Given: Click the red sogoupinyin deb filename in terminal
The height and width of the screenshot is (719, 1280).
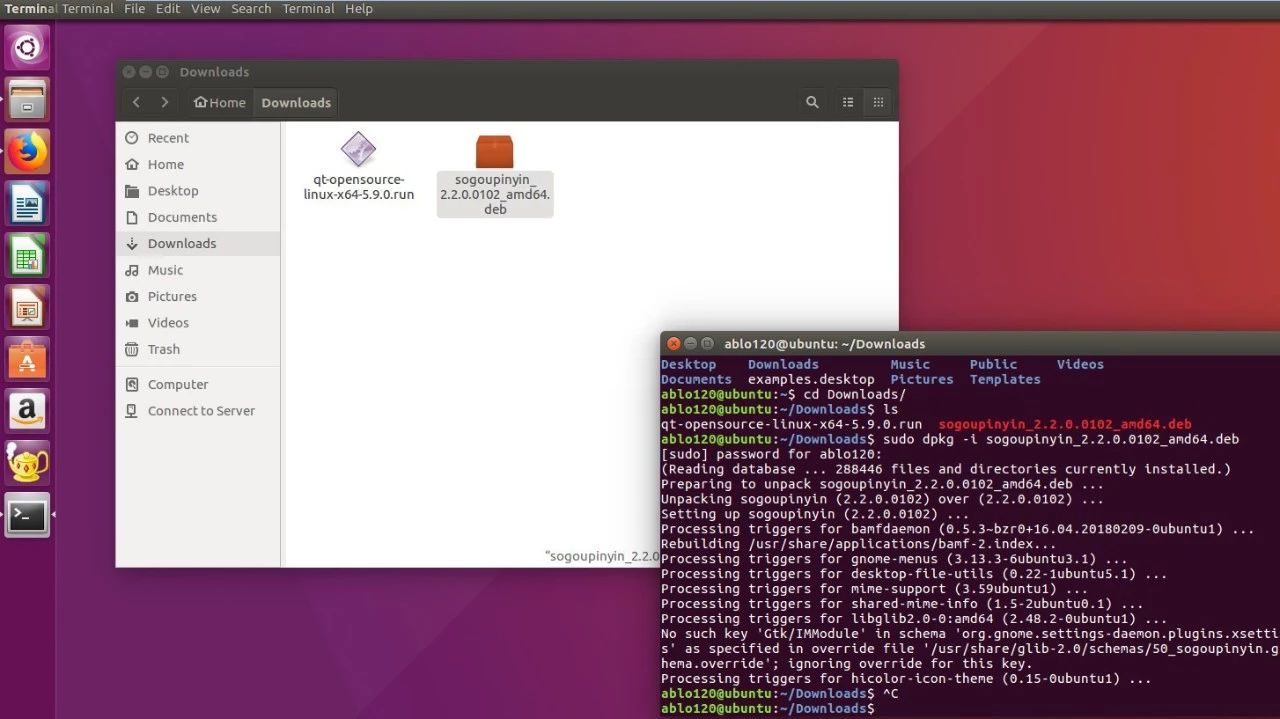Looking at the screenshot, I should tap(1065, 424).
